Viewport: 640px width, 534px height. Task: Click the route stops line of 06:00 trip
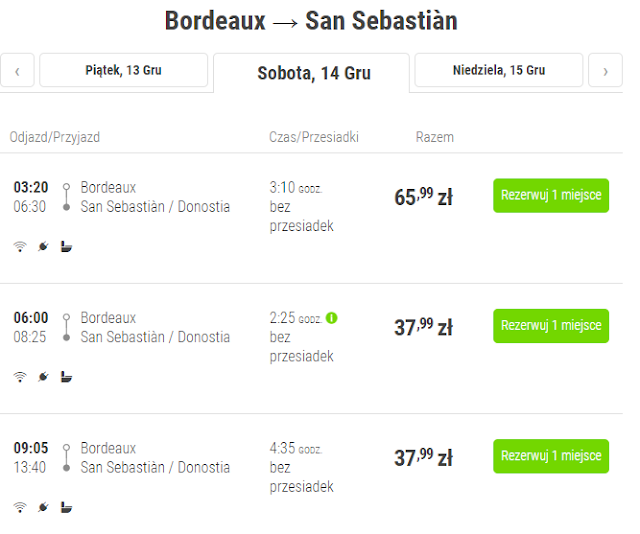[66, 327]
